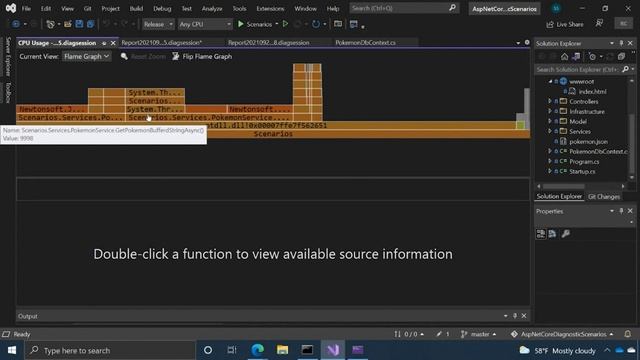Image resolution: width=640 pixels, height=360 pixels.
Task: Click the Solution Explorer Home icon
Action: tap(564, 57)
